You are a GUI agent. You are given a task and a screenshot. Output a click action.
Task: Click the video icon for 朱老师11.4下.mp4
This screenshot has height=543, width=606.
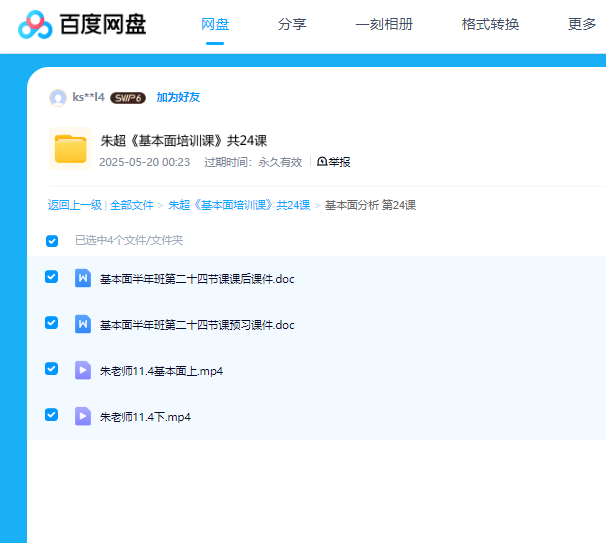pyautogui.click(x=83, y=416)
